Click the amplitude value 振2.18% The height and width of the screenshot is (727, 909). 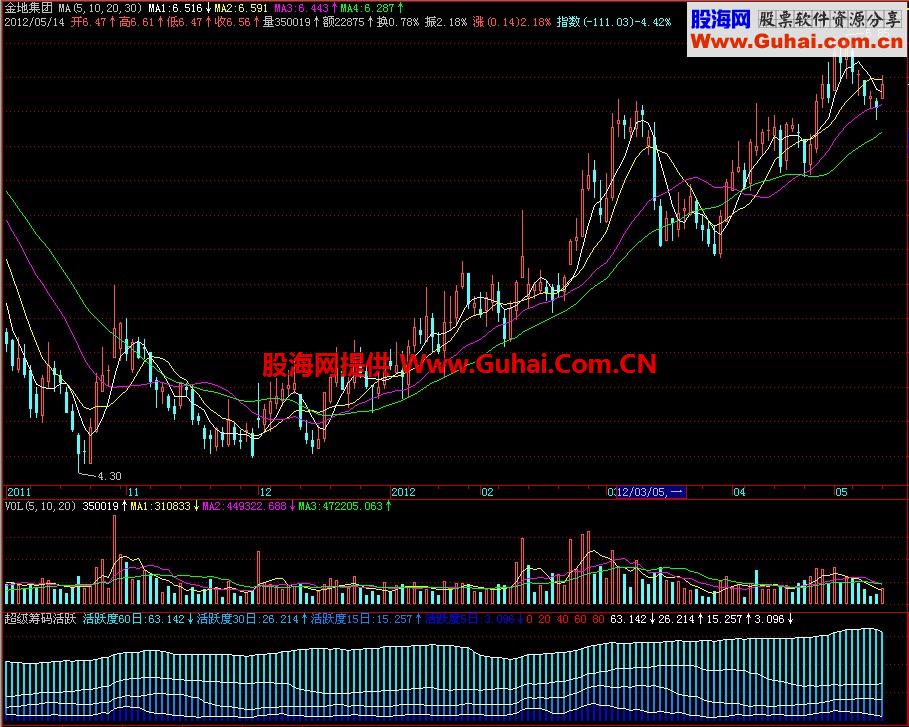click(x=446, y=23)
